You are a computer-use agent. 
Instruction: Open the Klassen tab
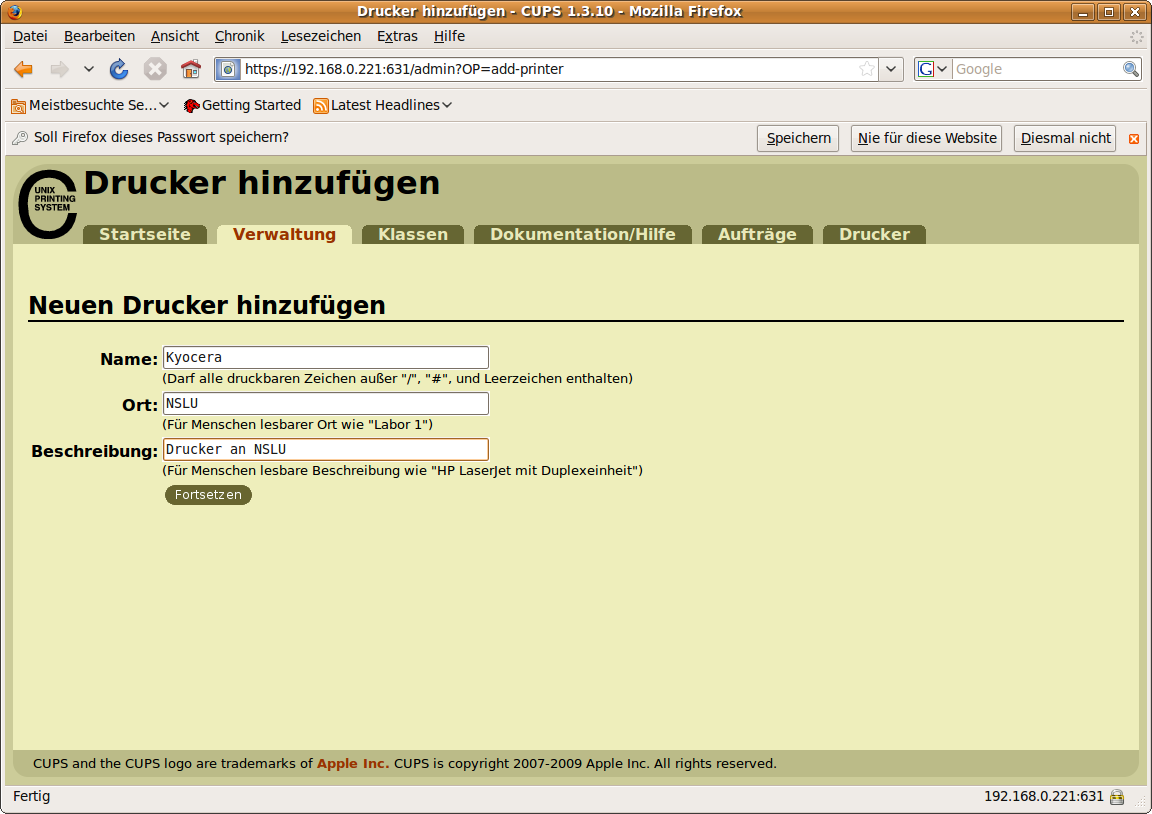tap(413, 234)
